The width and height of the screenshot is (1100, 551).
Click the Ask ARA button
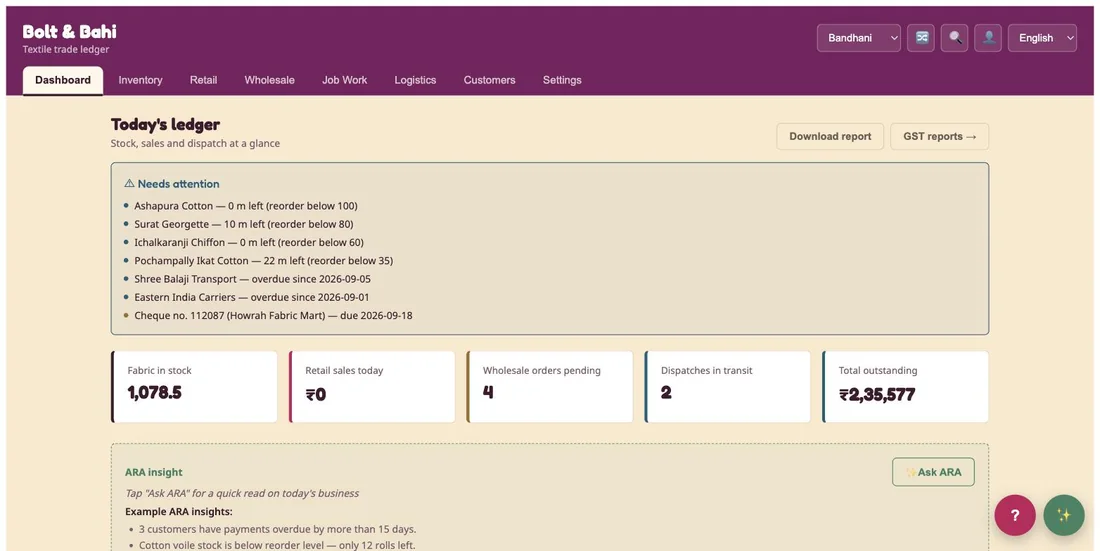click(x=933, y=472)
